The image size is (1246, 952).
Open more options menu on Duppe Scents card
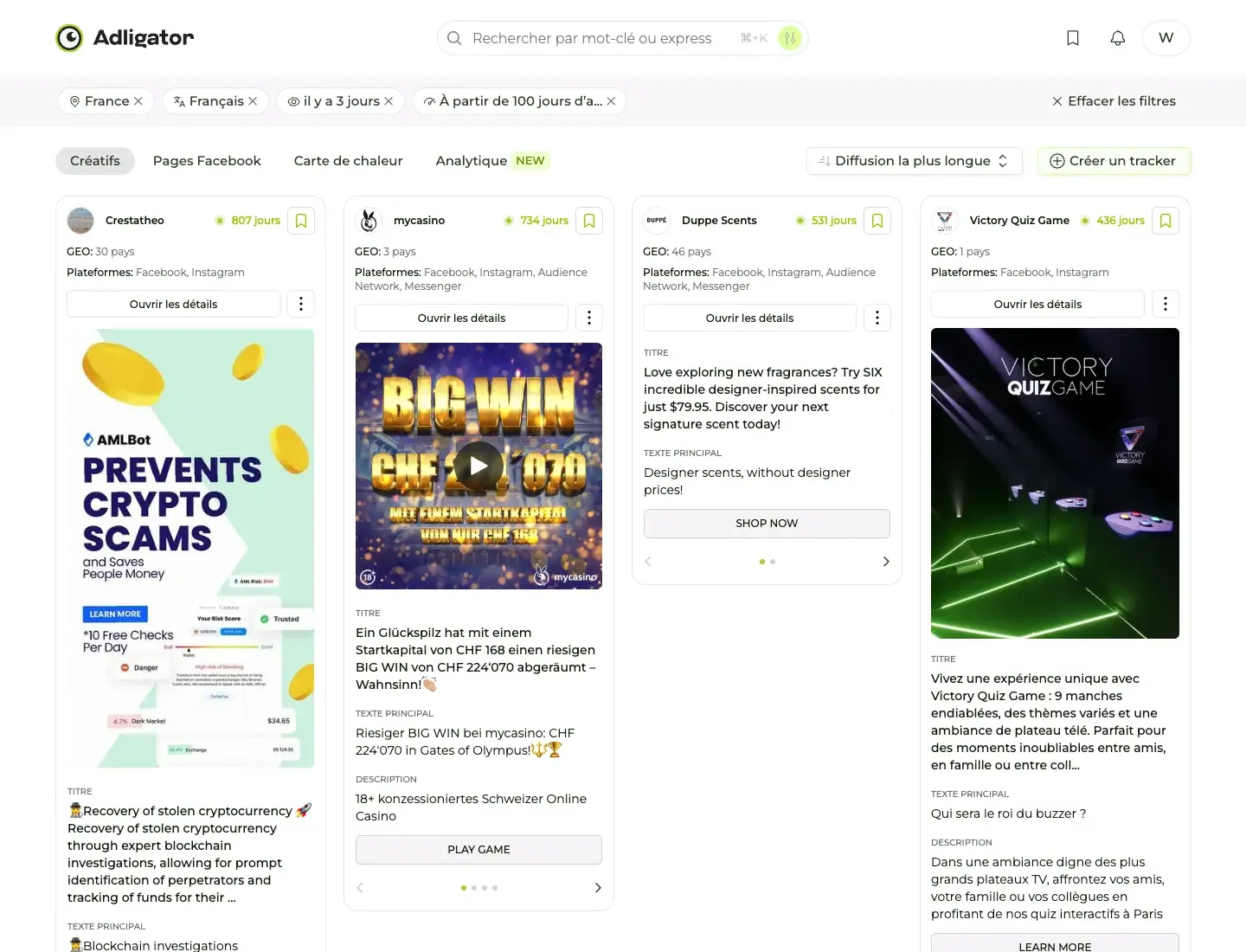click(x=877, y=318)
